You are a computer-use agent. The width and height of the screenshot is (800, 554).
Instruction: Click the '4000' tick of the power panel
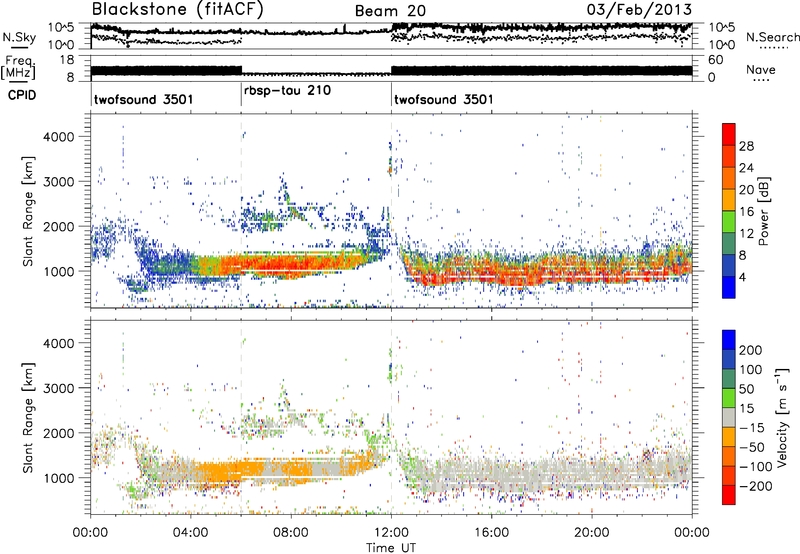58,137
